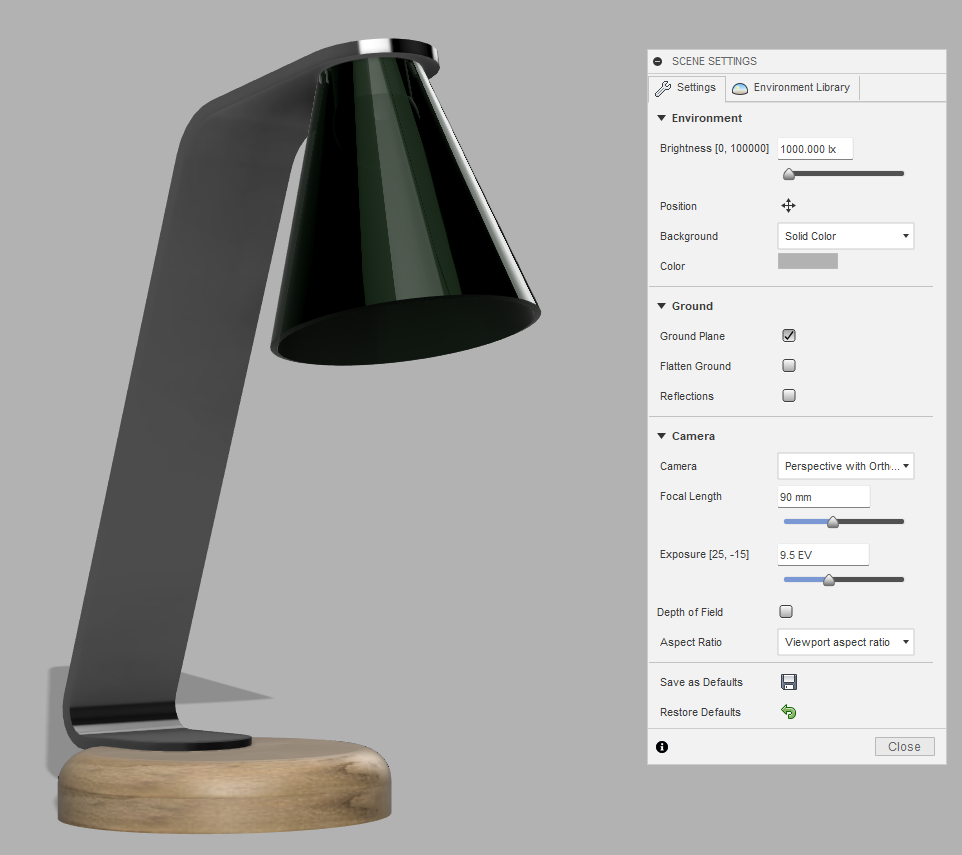Viewport: 962px width, 855px height.
Task: Open the Camera type dropdown
Action: [x=845, y=466]
